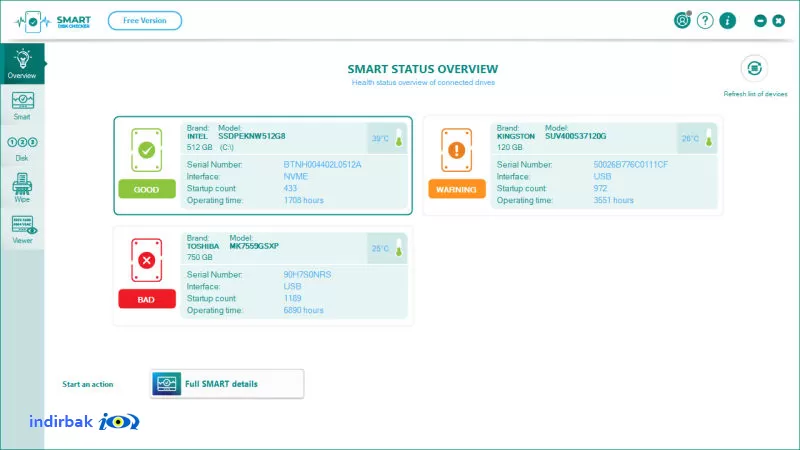Click the 6890 hours operating time
The width and height of the screenshot is (800, 450).
304,310
